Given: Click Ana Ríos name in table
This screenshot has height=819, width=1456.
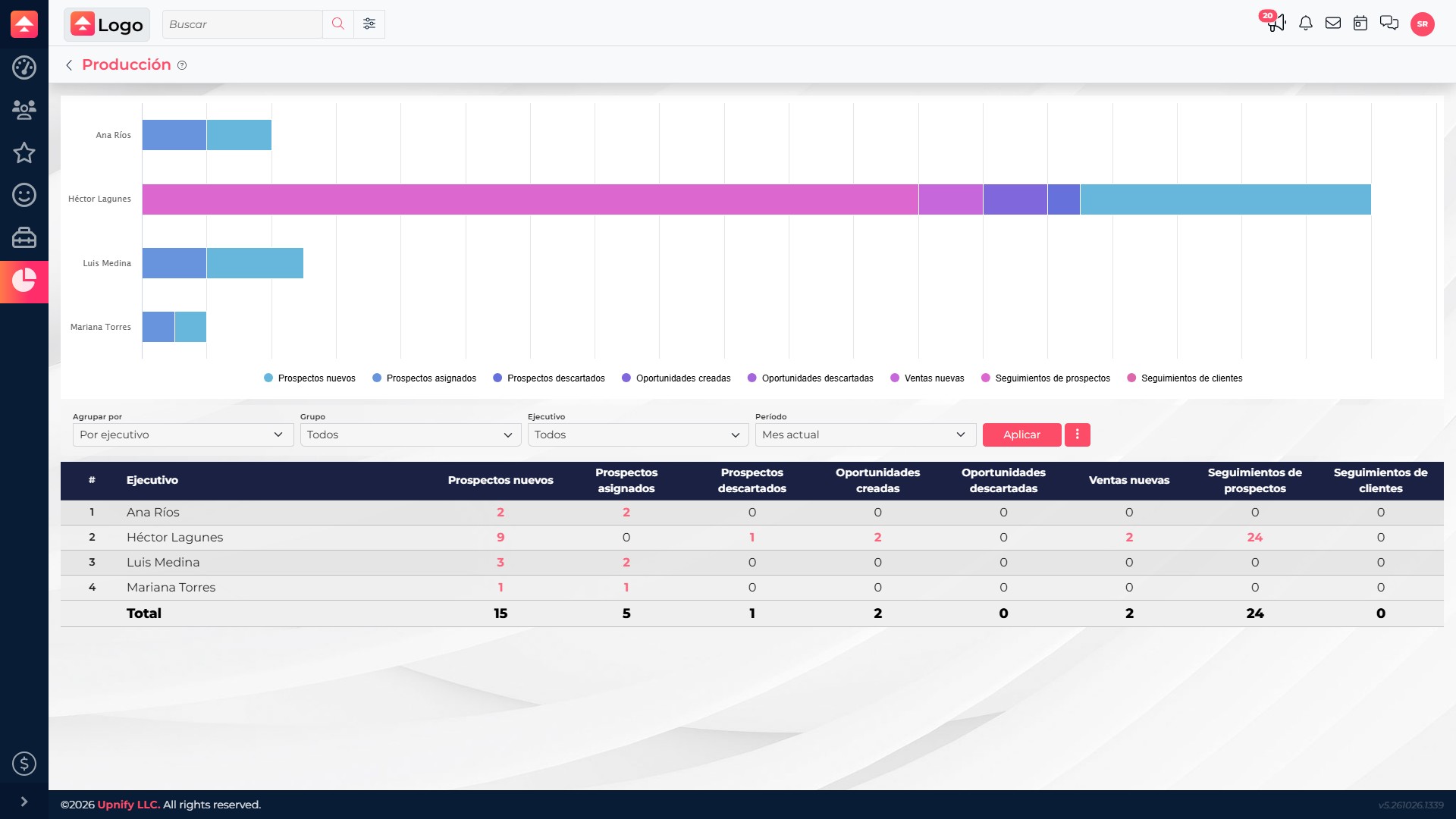Looking at the screenshot, I should [153, 513].
